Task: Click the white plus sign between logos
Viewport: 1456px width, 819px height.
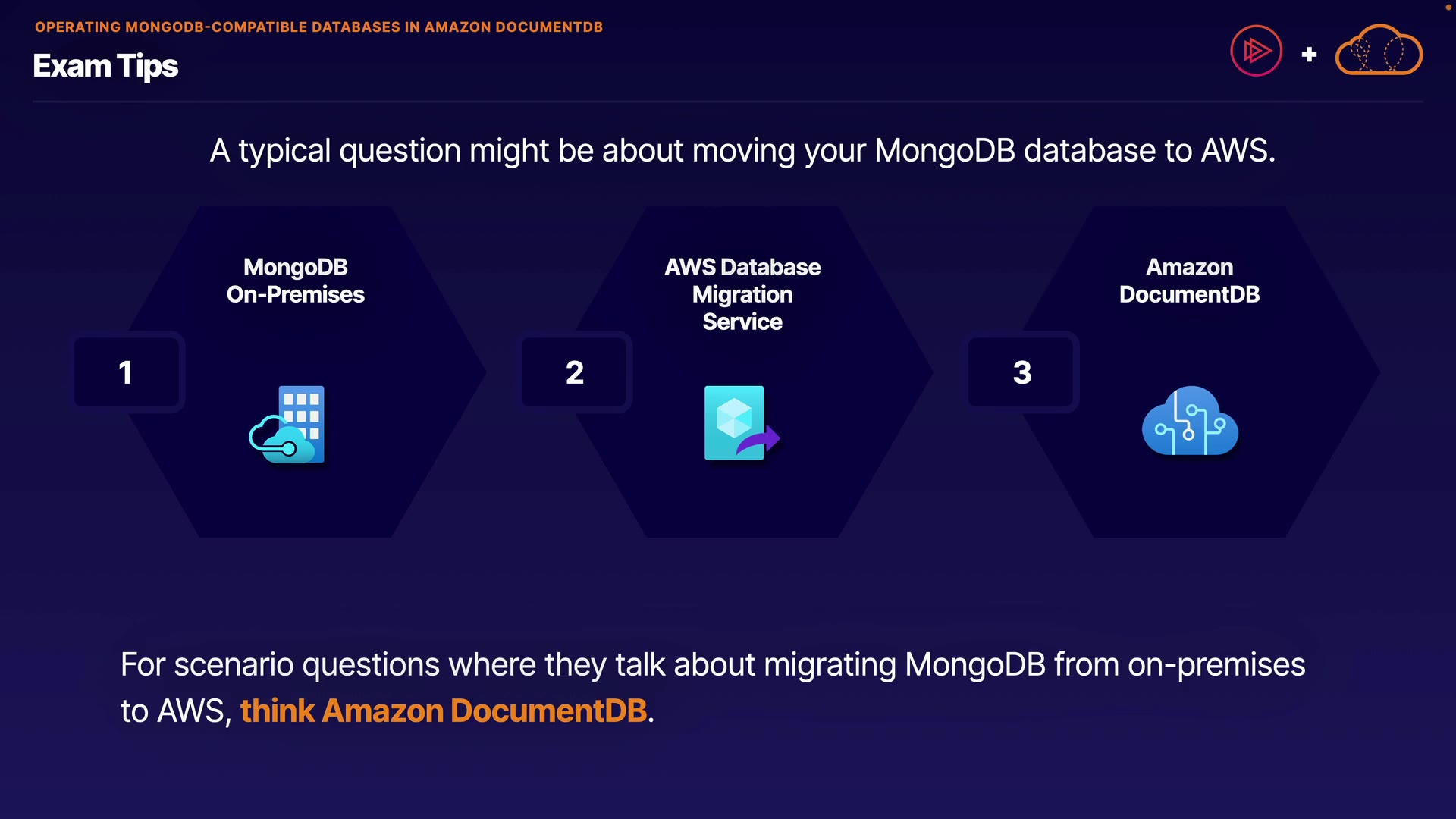Action: (x=1309, y=55)
